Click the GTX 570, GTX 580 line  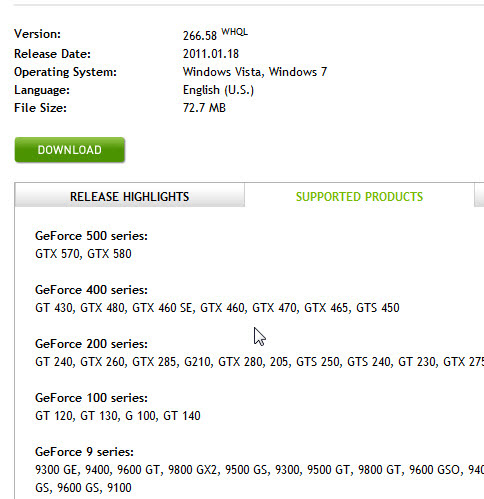click(83, 254)
